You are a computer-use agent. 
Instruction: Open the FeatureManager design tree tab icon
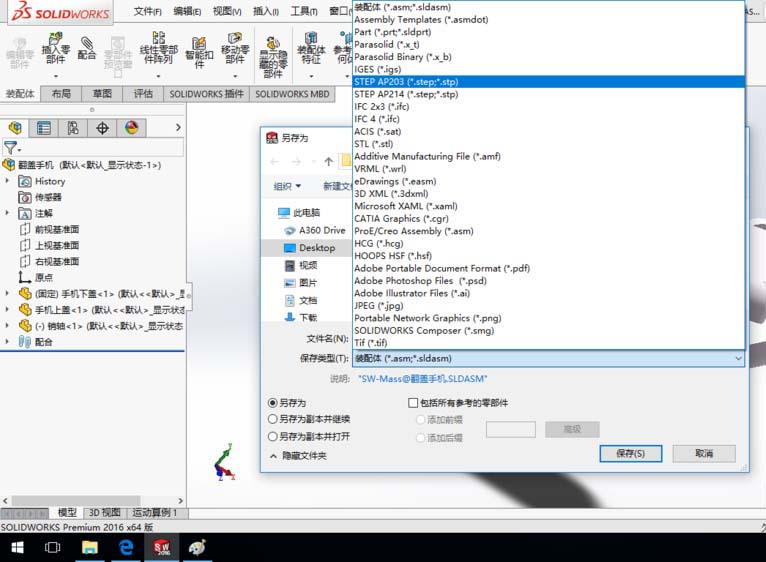click(15, 128)
